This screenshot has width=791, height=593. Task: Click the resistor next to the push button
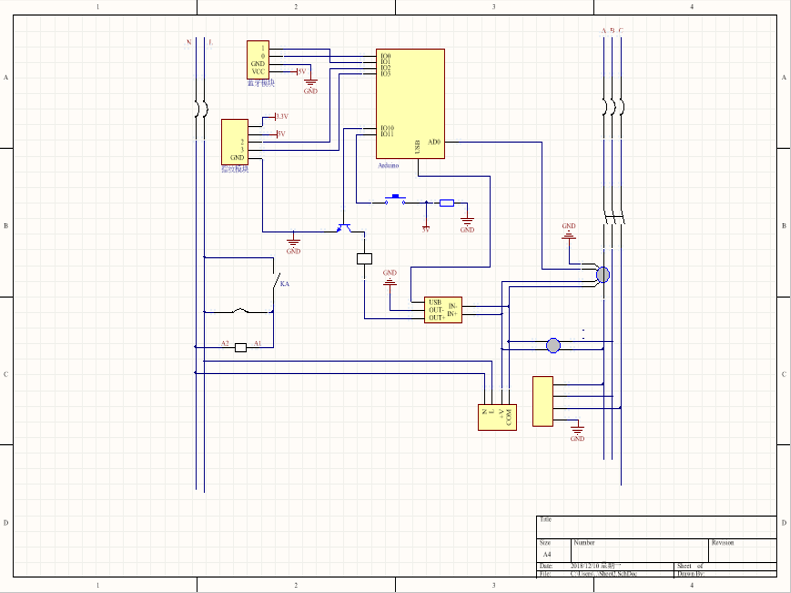(446, 203)
